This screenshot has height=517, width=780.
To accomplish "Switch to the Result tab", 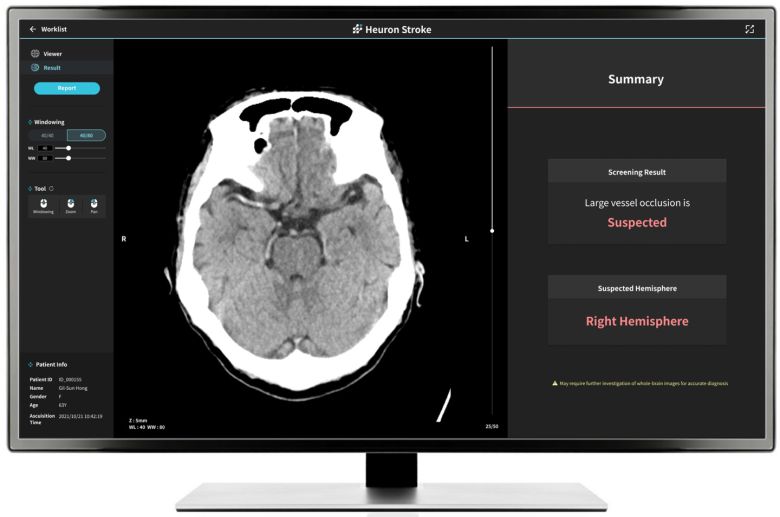I will [52, 68].
